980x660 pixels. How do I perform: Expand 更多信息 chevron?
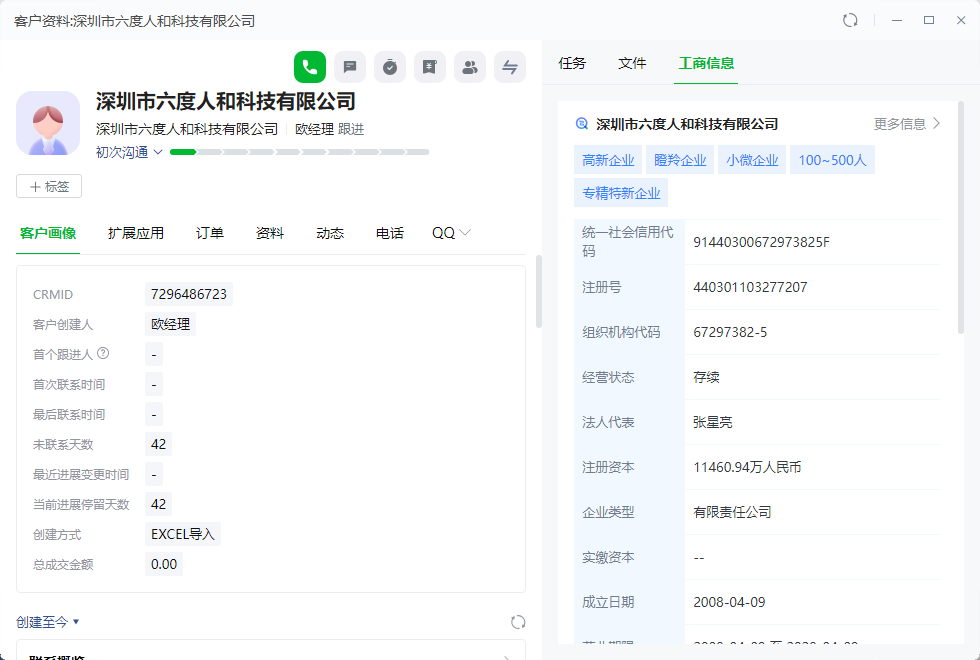[x=936, y=123]
